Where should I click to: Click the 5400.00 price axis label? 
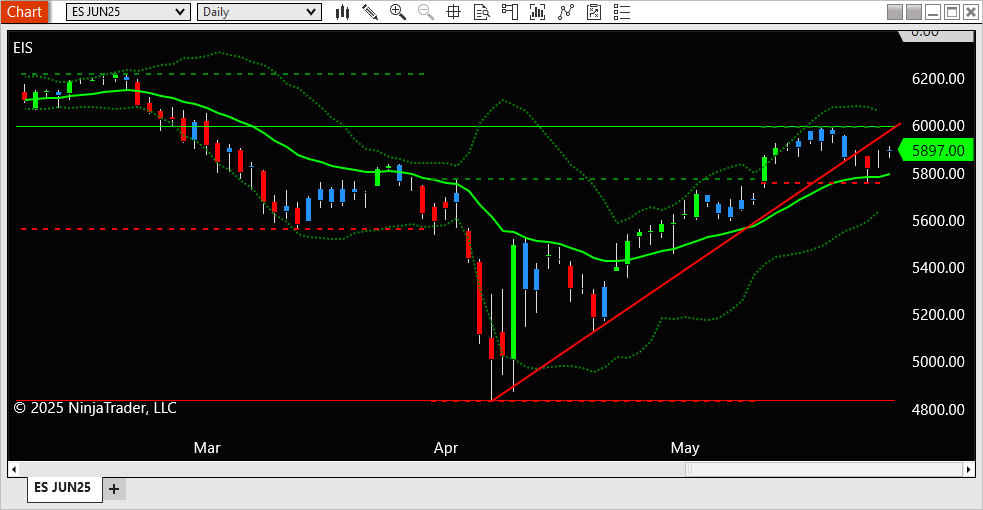(938, 268)
